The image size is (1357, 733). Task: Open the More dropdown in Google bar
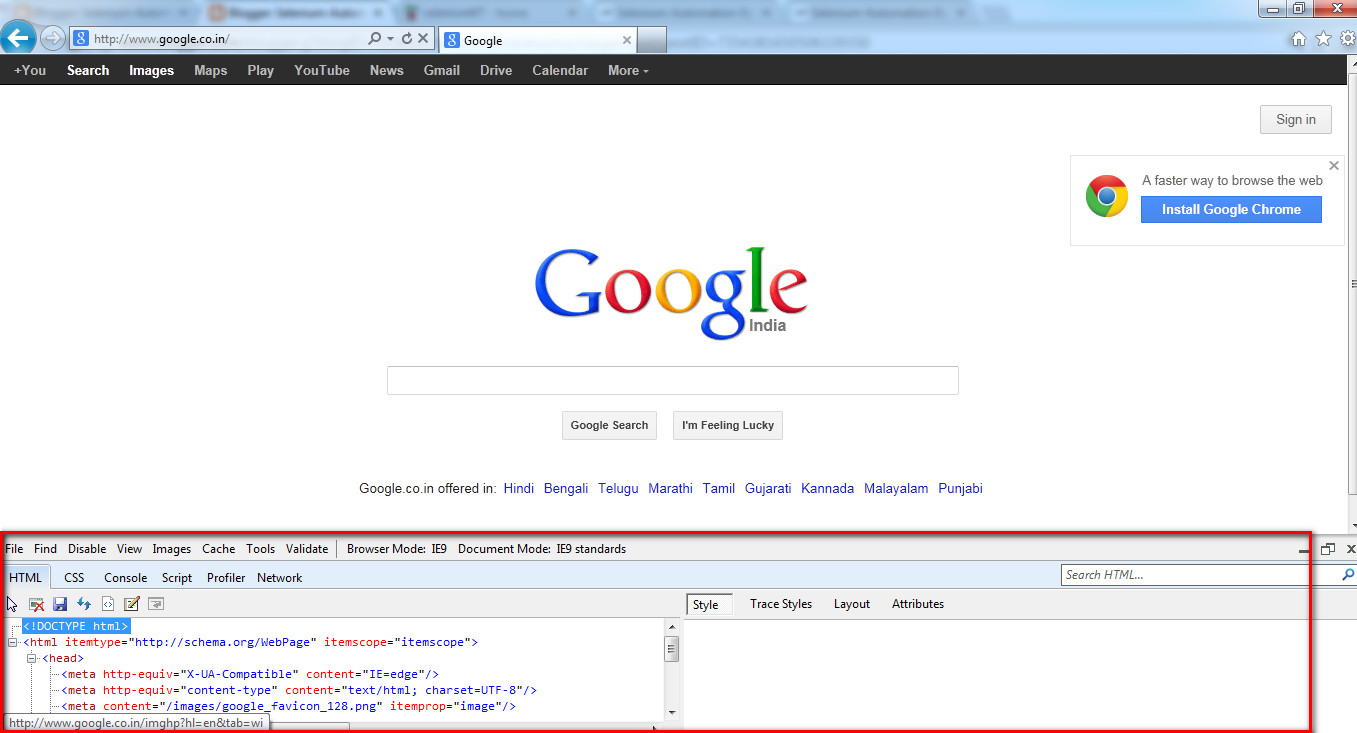[628, 70]
